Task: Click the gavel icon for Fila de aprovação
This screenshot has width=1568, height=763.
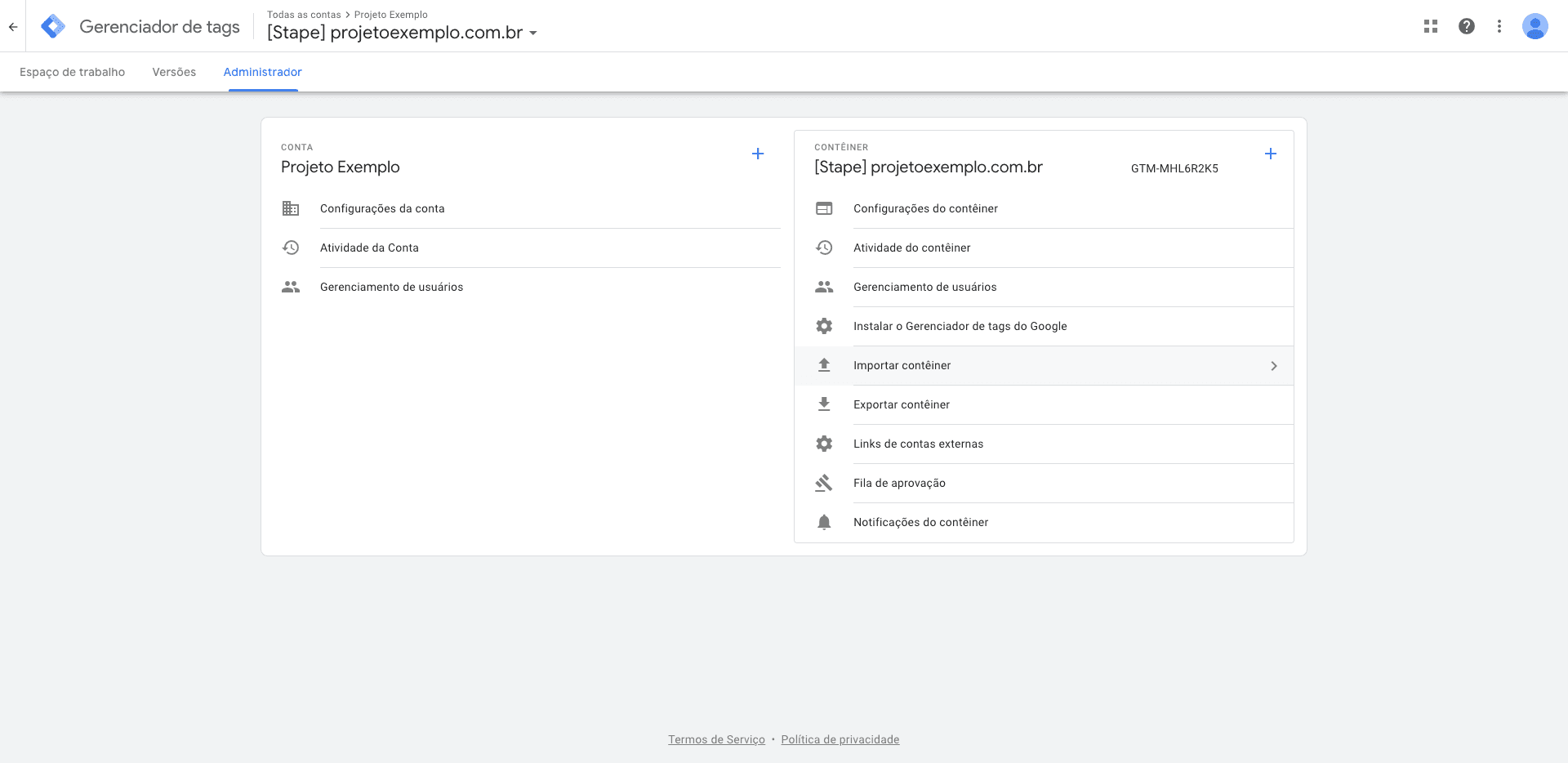Action: (824, 483)
